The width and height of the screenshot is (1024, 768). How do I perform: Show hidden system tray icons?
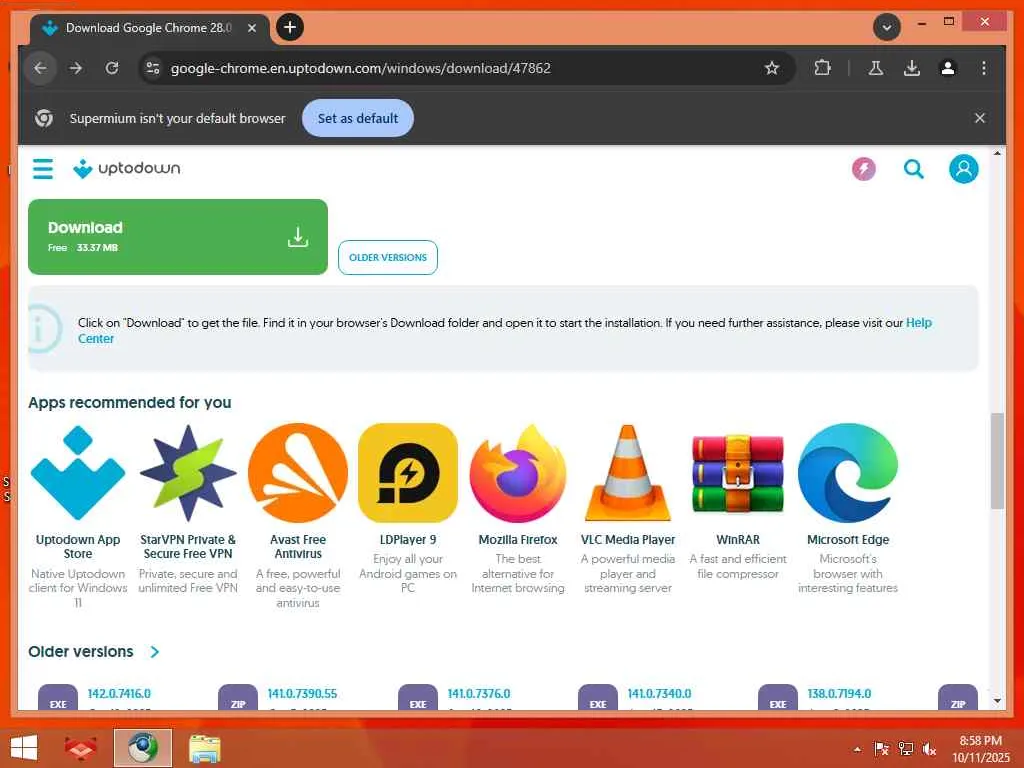(x=857, y=749)
